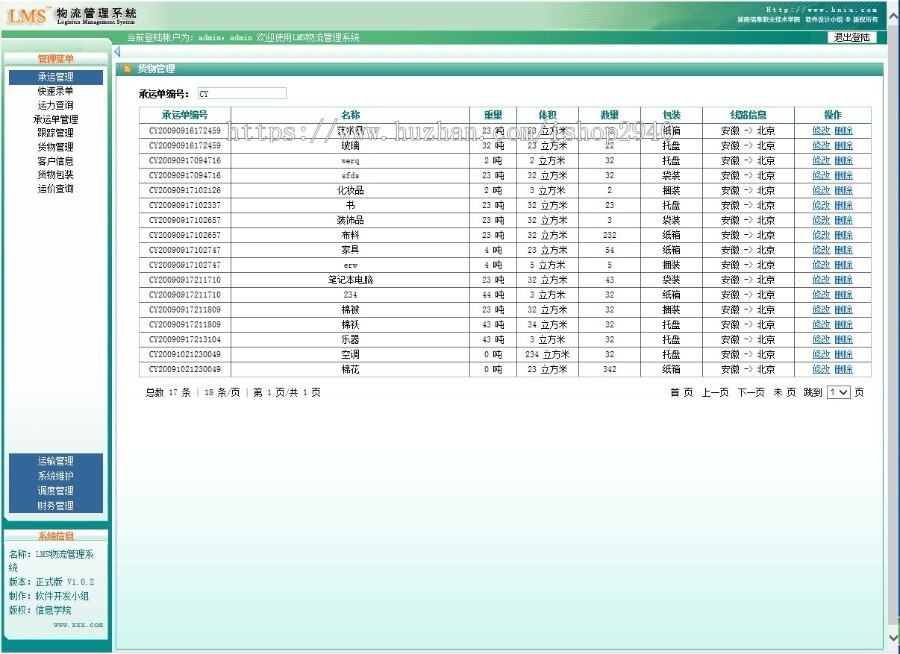Click 删除 for the 玻璃 row
Viewport: 900px width, 654px height.
point(844,146)
